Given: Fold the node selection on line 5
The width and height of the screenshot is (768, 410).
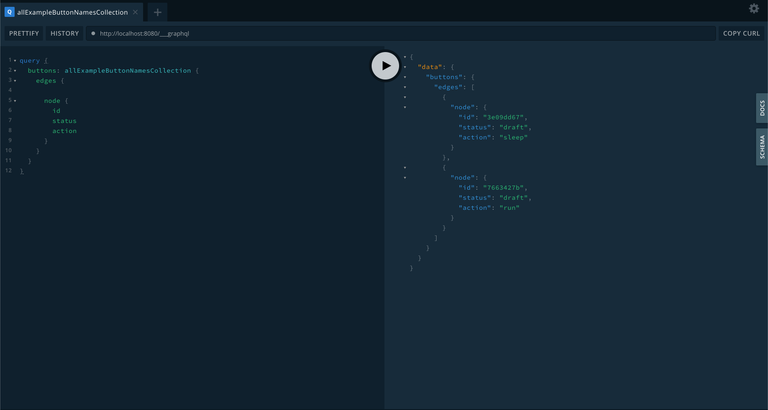Looking at the screenshot, I should tap(15, 101).
